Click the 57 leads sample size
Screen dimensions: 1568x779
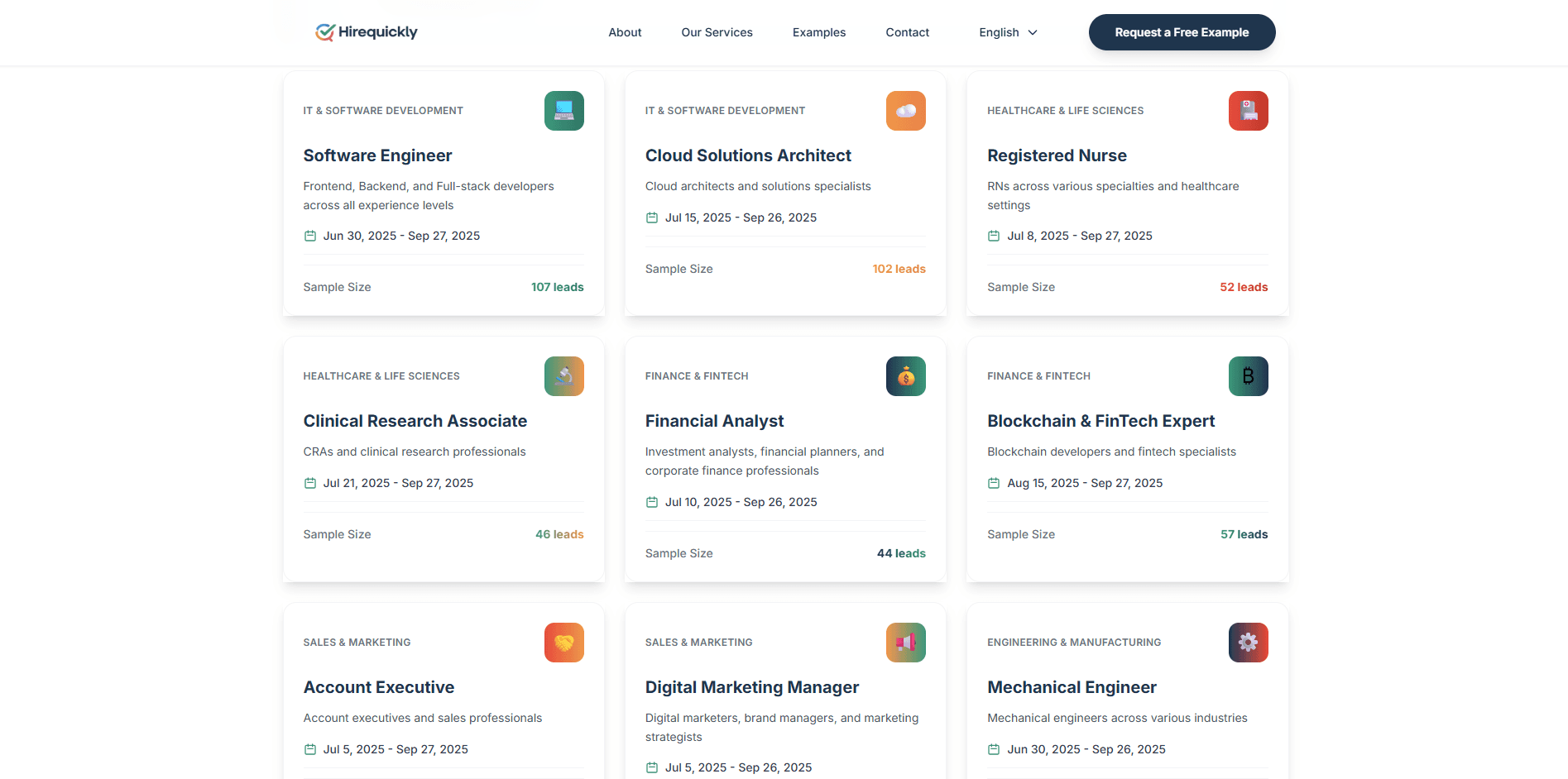(x=1244, y=534)
